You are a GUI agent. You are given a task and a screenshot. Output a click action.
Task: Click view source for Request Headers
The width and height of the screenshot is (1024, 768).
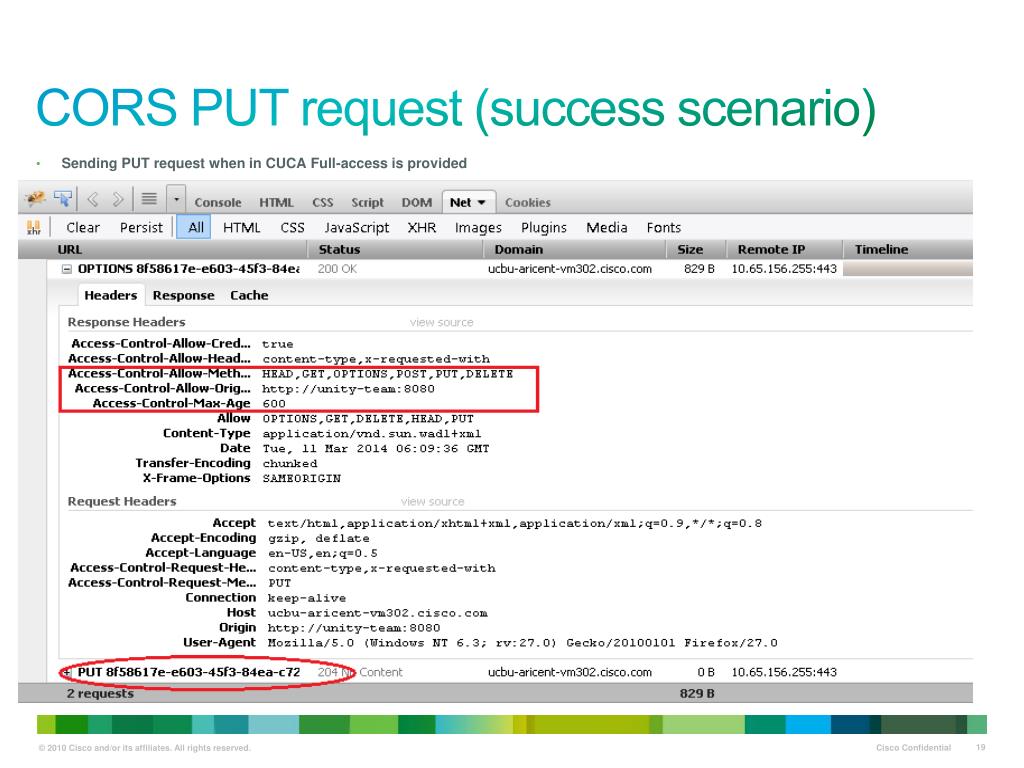click(432, 502)
